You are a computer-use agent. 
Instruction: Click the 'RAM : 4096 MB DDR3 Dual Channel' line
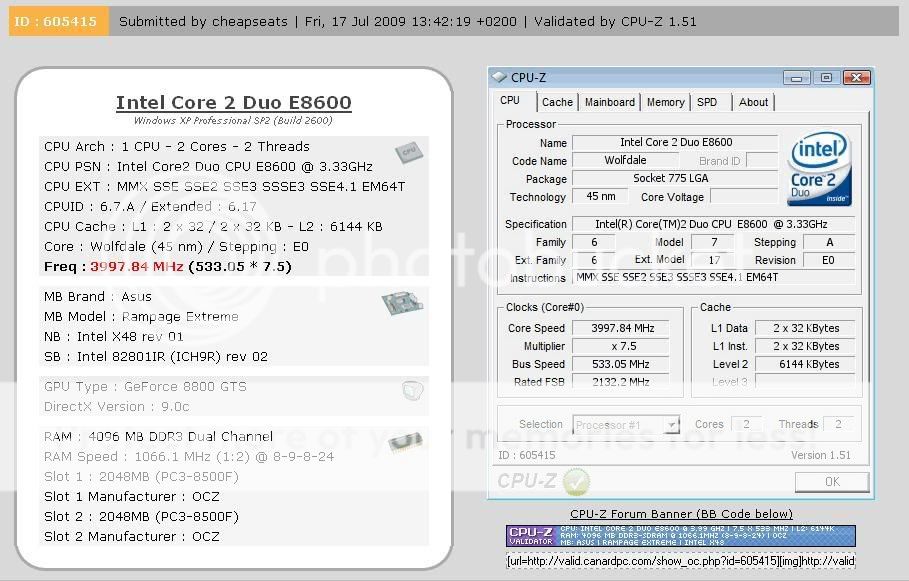158,437
